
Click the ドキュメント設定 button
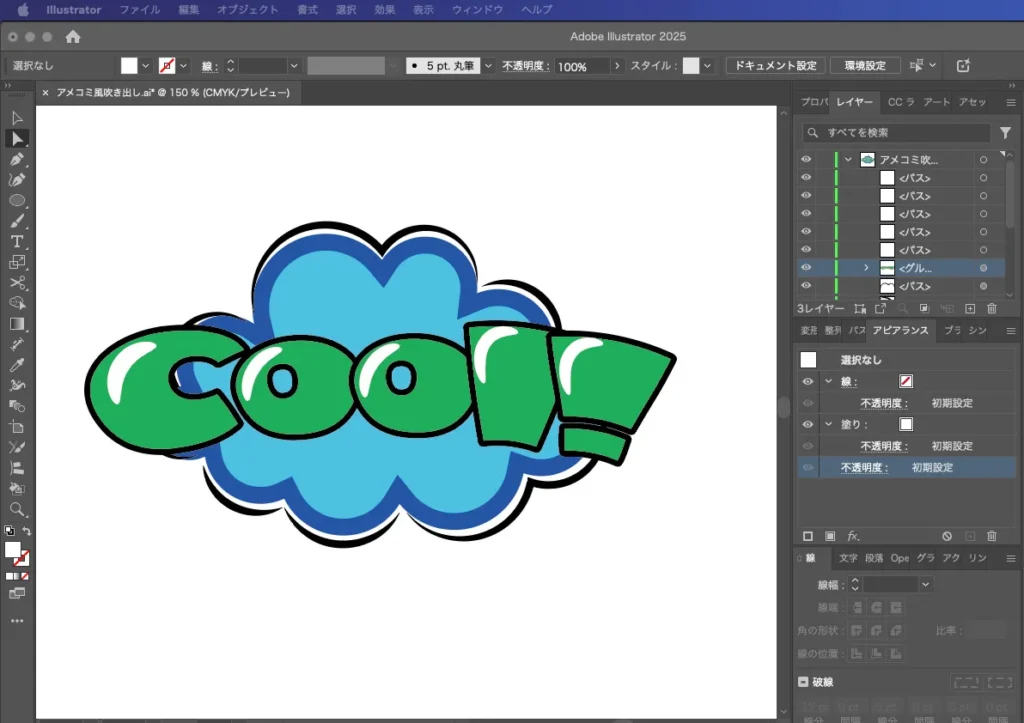point(775,66)
